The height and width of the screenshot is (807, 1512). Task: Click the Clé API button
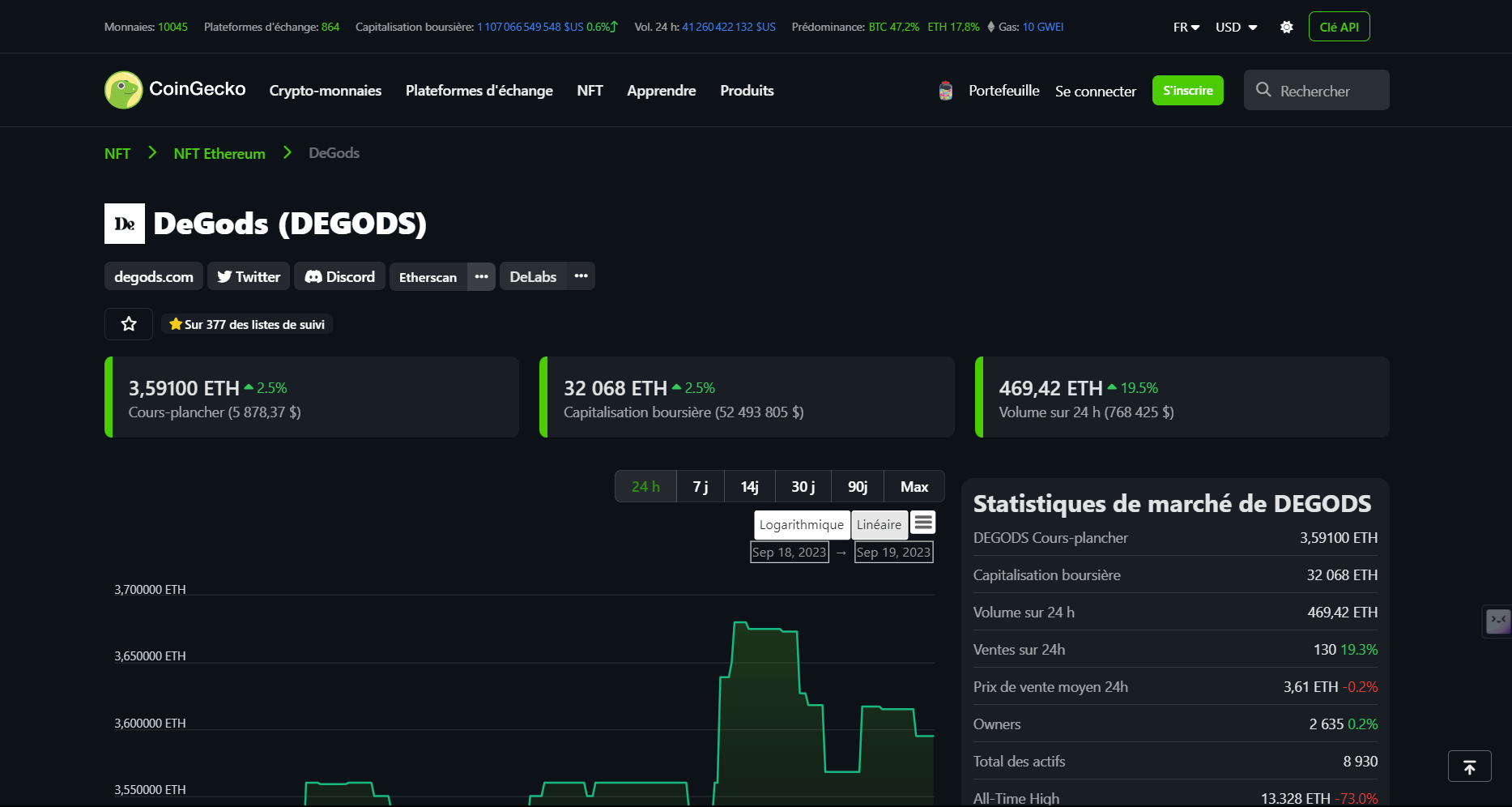1339,27
